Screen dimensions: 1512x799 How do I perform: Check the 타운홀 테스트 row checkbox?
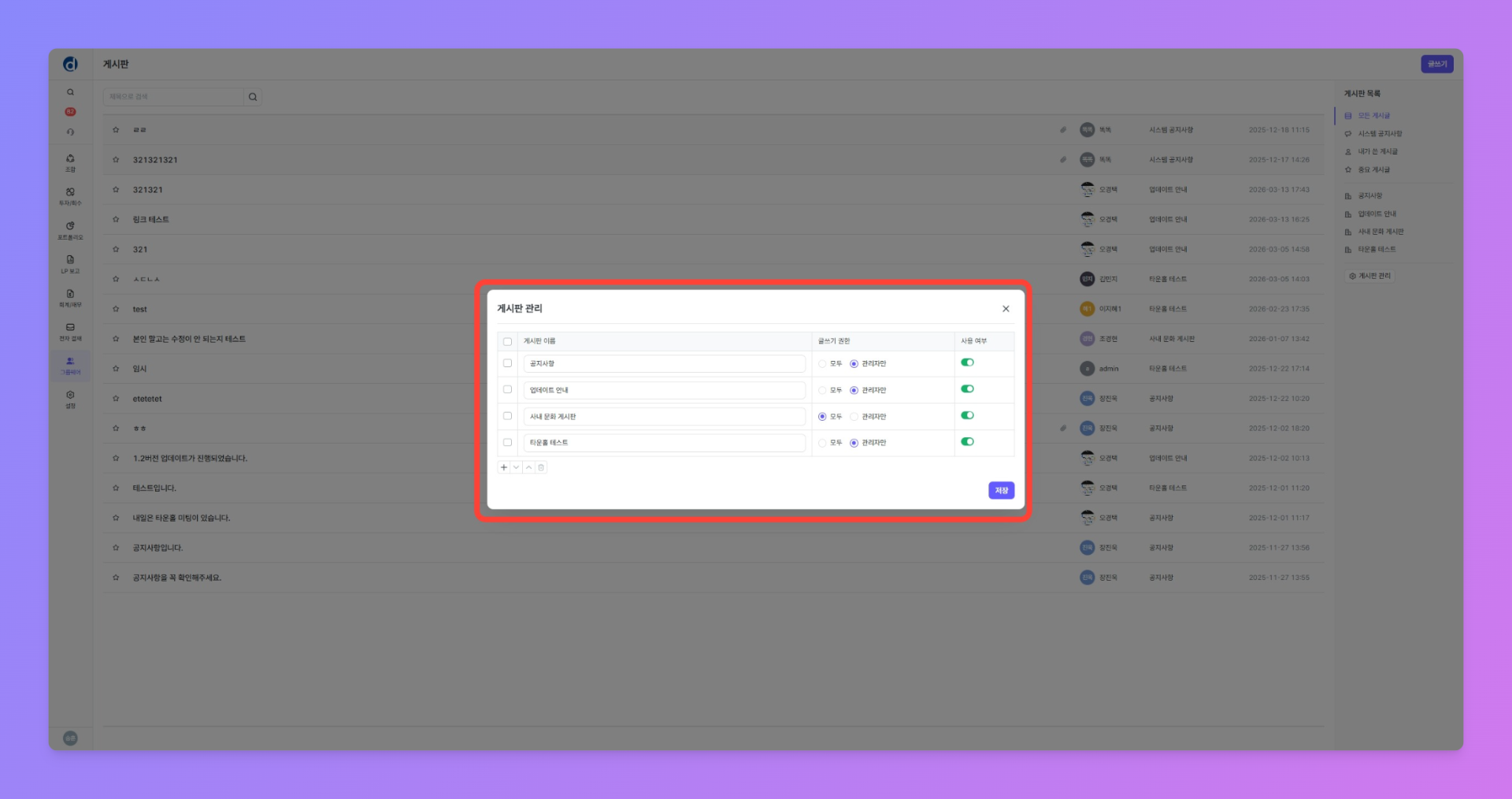(x=507, y=442)
